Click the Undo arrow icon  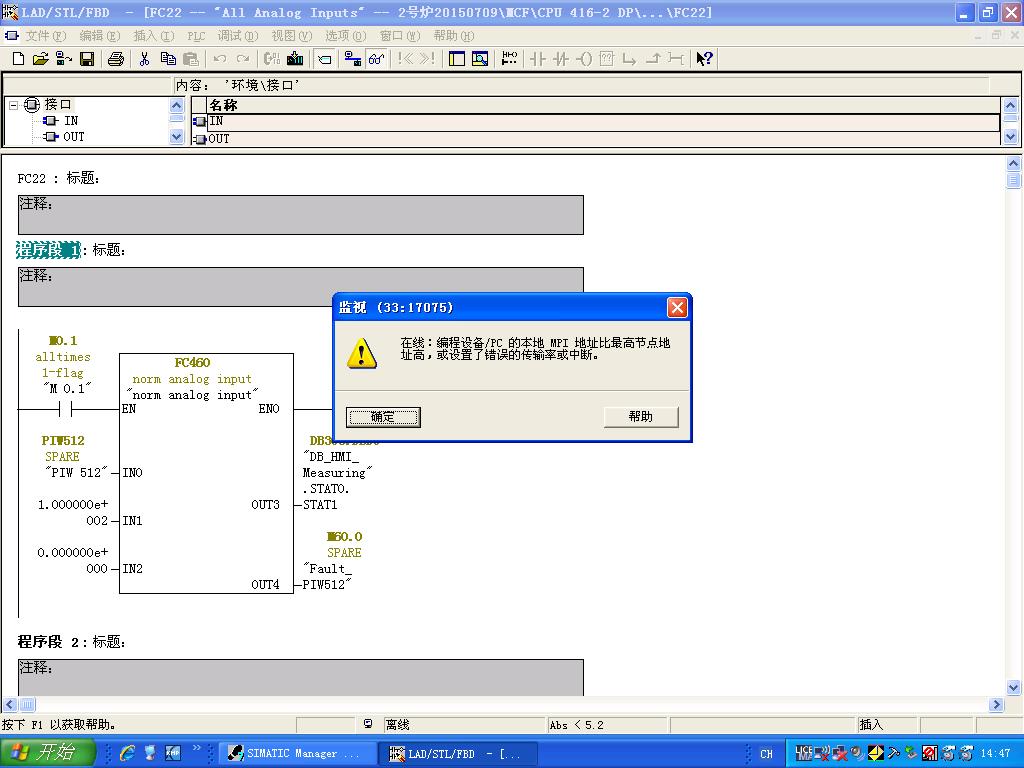pyautogui.click(x=220, y=59)
